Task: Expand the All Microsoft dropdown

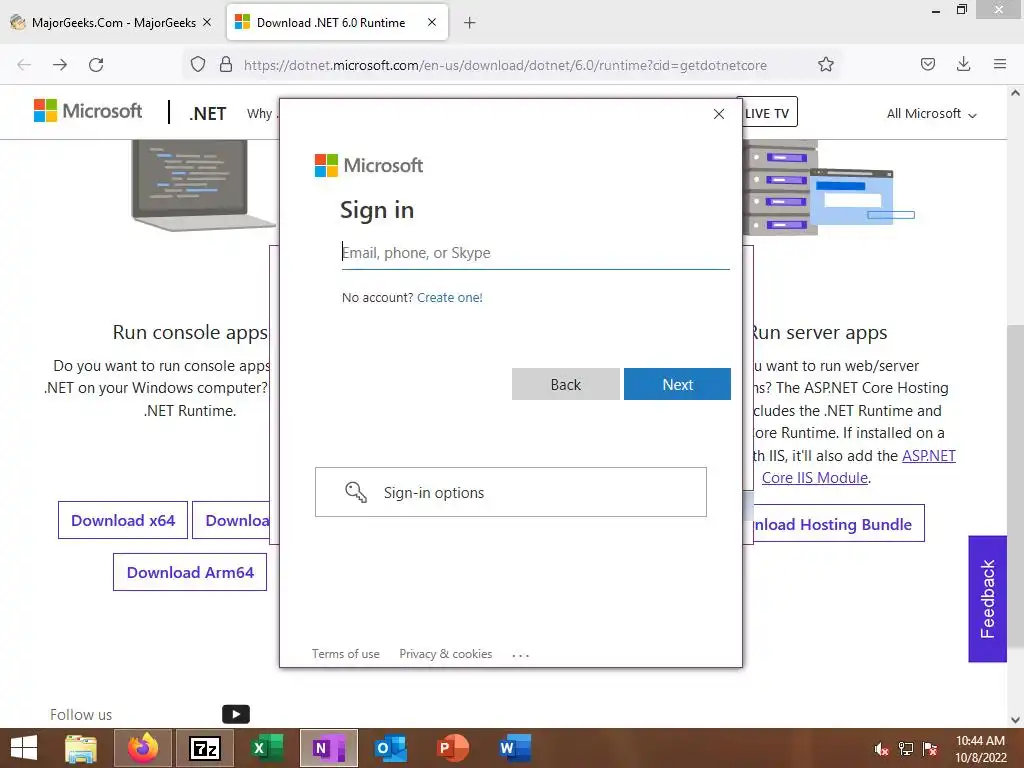Action: (931, 114)
